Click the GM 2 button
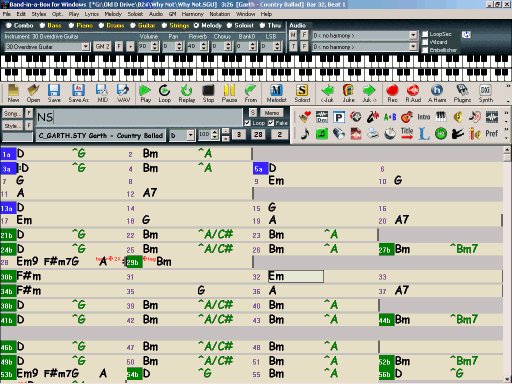512x384 pixels. 102,46
